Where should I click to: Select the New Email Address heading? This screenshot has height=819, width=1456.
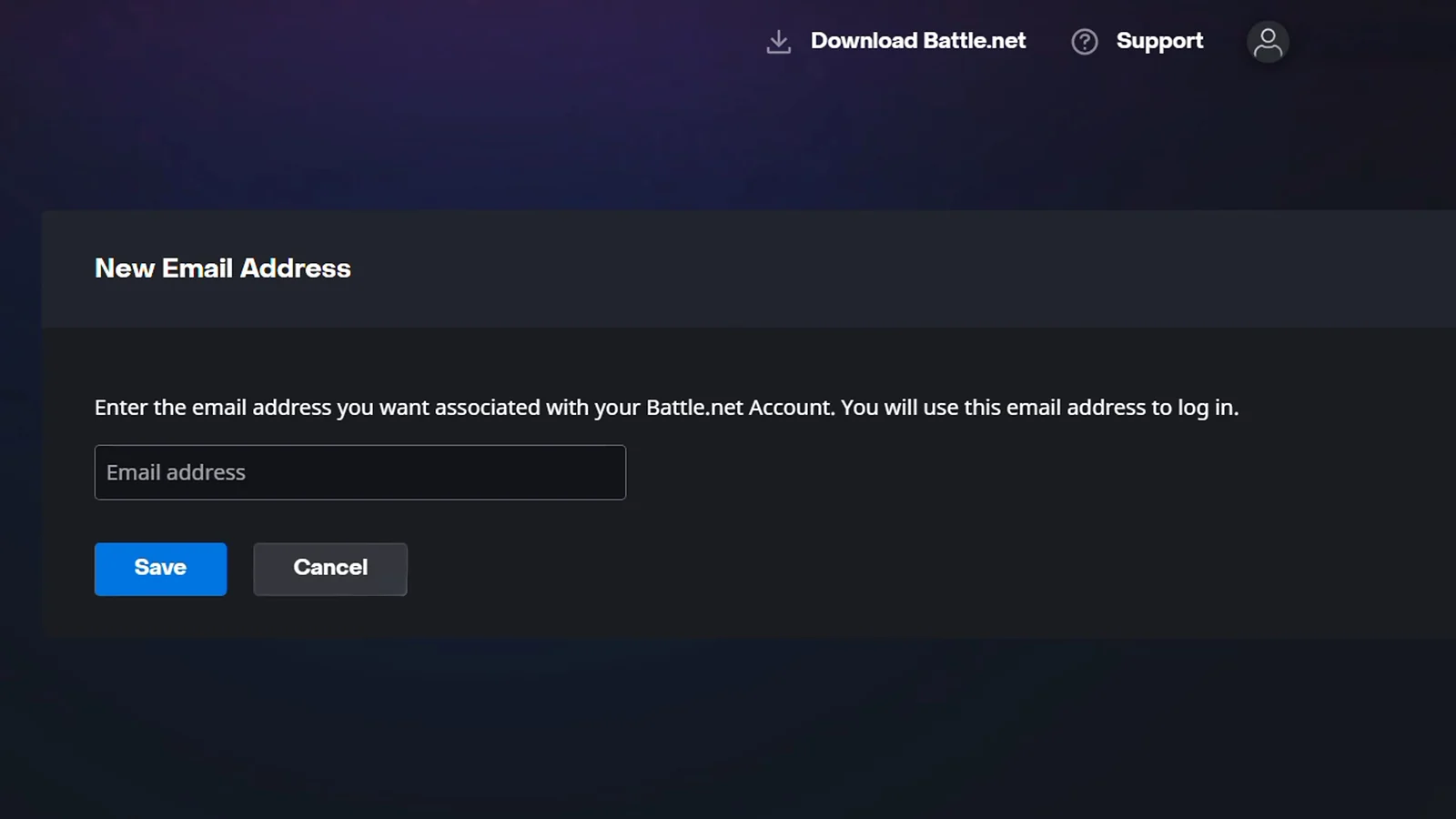coord(222,268)
